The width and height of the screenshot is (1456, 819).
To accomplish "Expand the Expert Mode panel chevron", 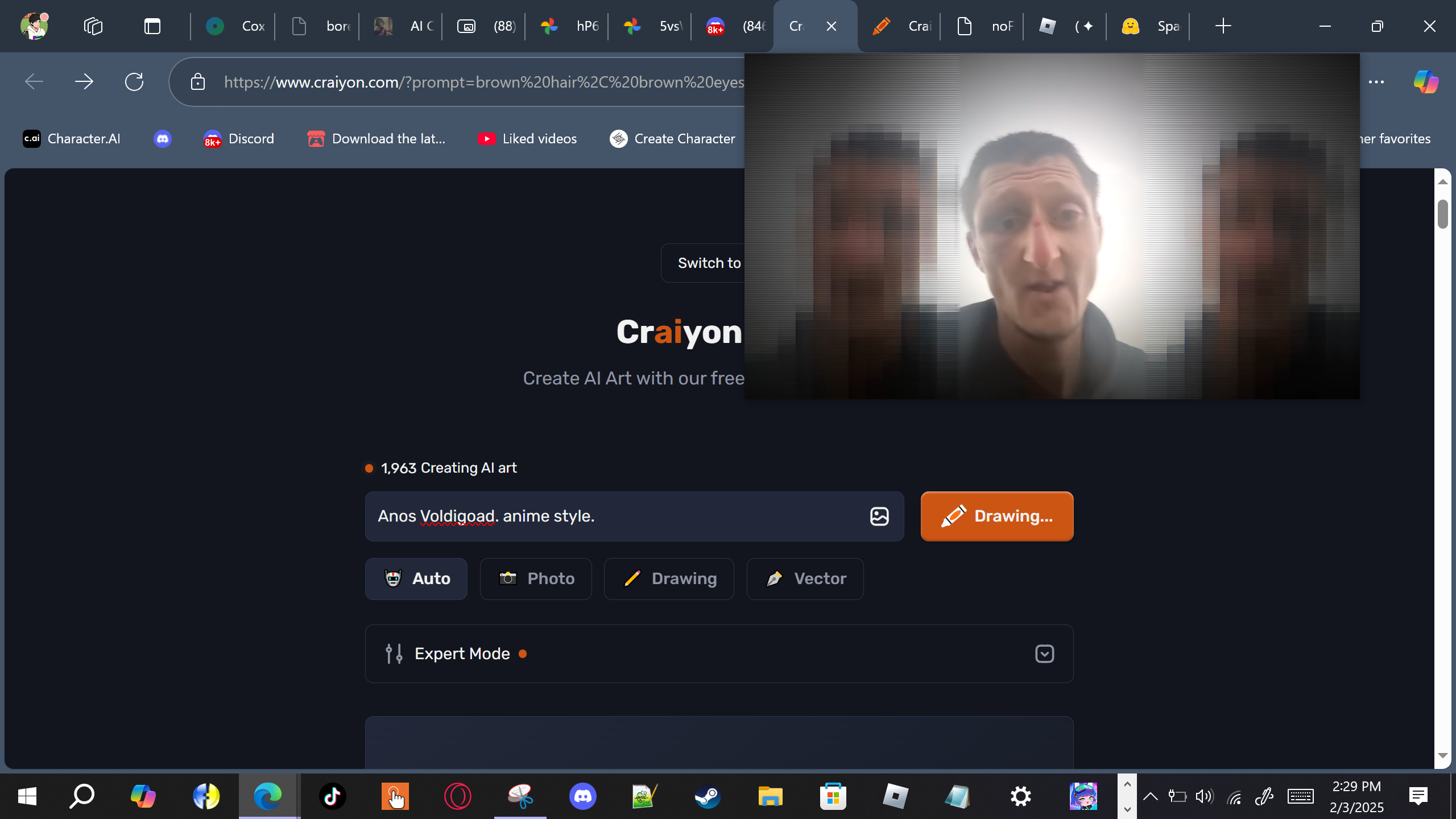I will coord(1045,654).
